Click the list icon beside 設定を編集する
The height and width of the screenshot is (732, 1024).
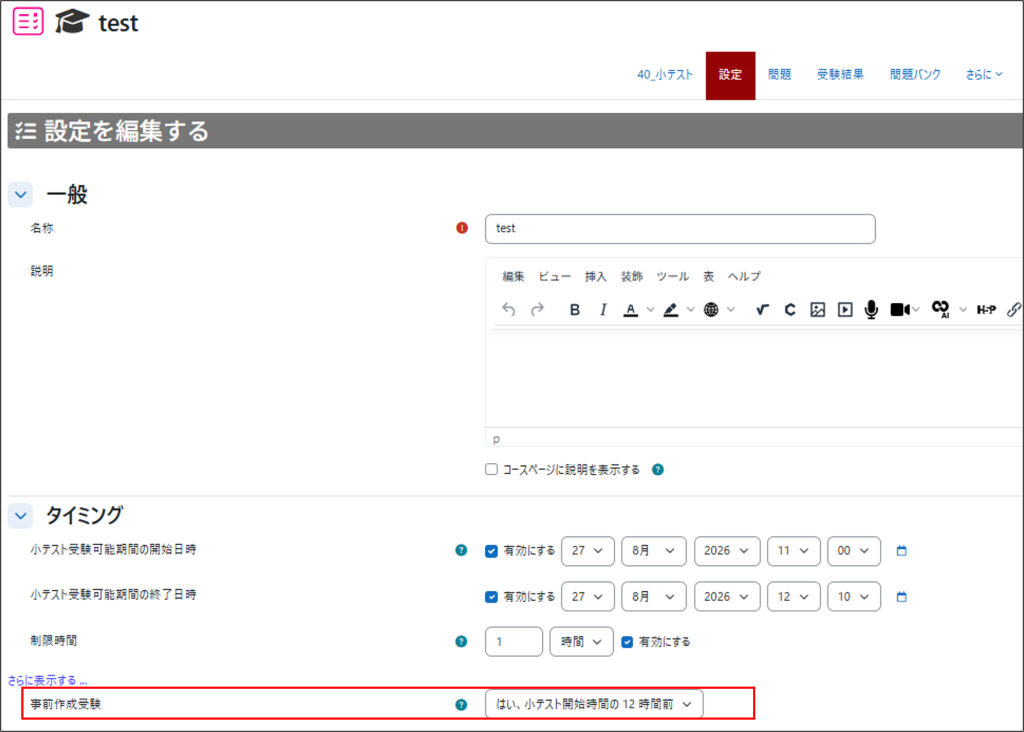25,131
